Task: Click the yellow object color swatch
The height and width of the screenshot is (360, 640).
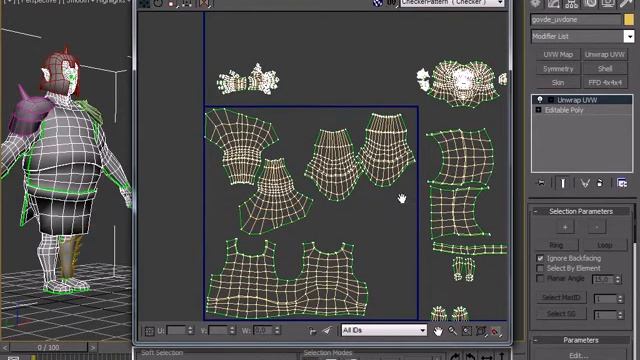Action: 629,19
